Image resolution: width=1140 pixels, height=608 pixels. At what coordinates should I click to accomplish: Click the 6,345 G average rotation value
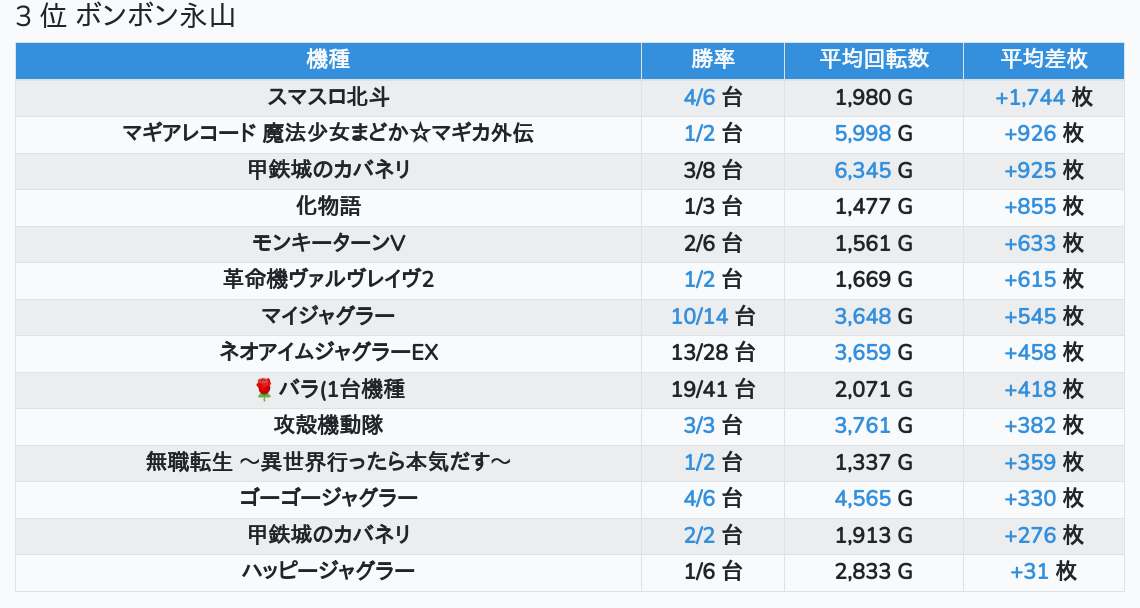(873, 170)
